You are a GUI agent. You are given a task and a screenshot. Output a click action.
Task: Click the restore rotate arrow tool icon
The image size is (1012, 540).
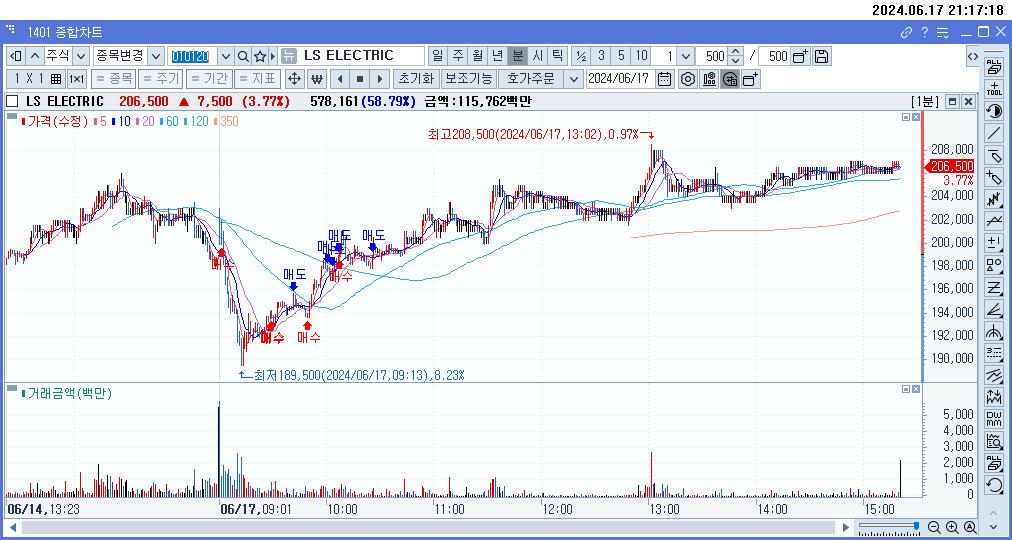[994, 485]
